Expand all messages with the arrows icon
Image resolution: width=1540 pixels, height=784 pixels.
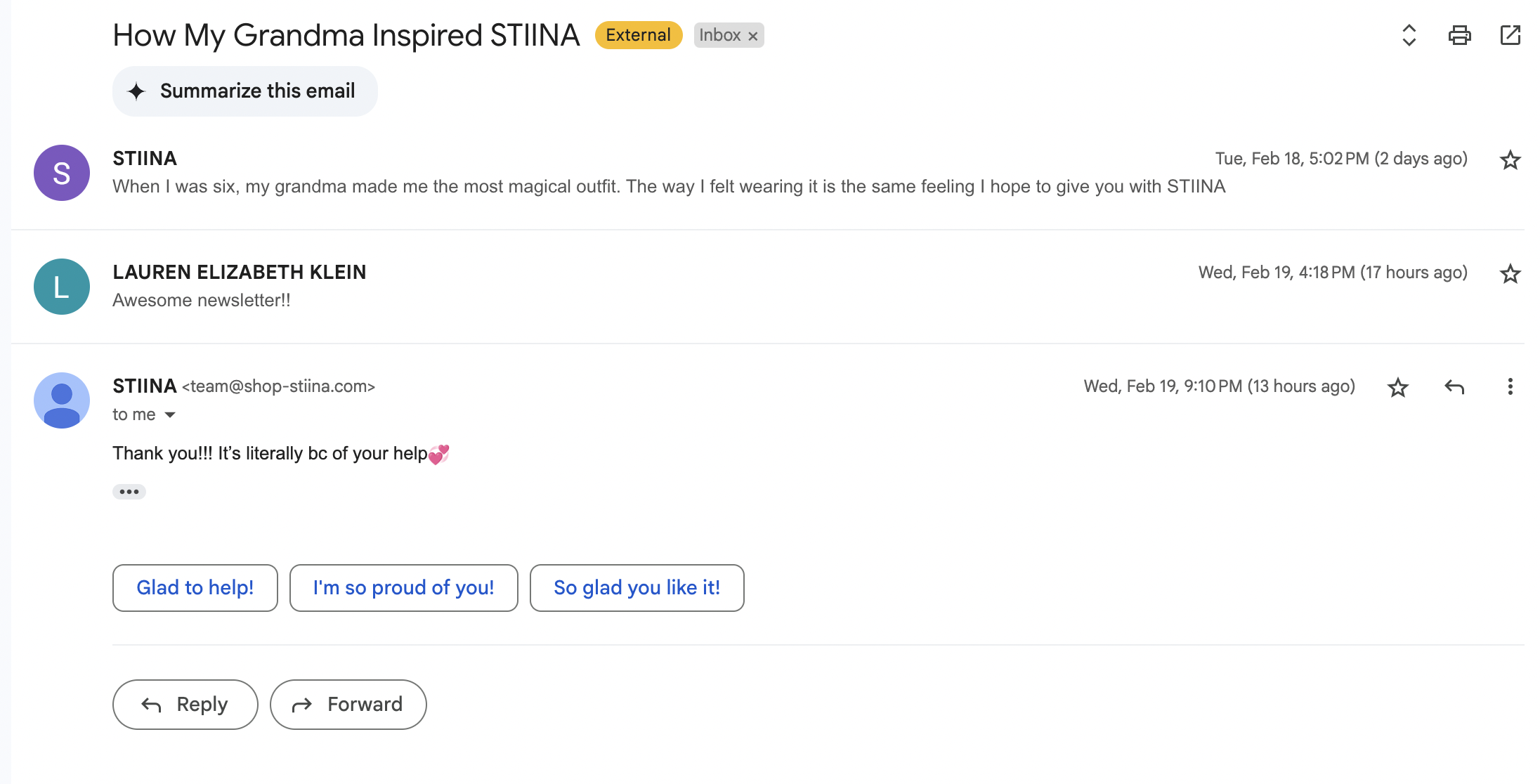1409,35
